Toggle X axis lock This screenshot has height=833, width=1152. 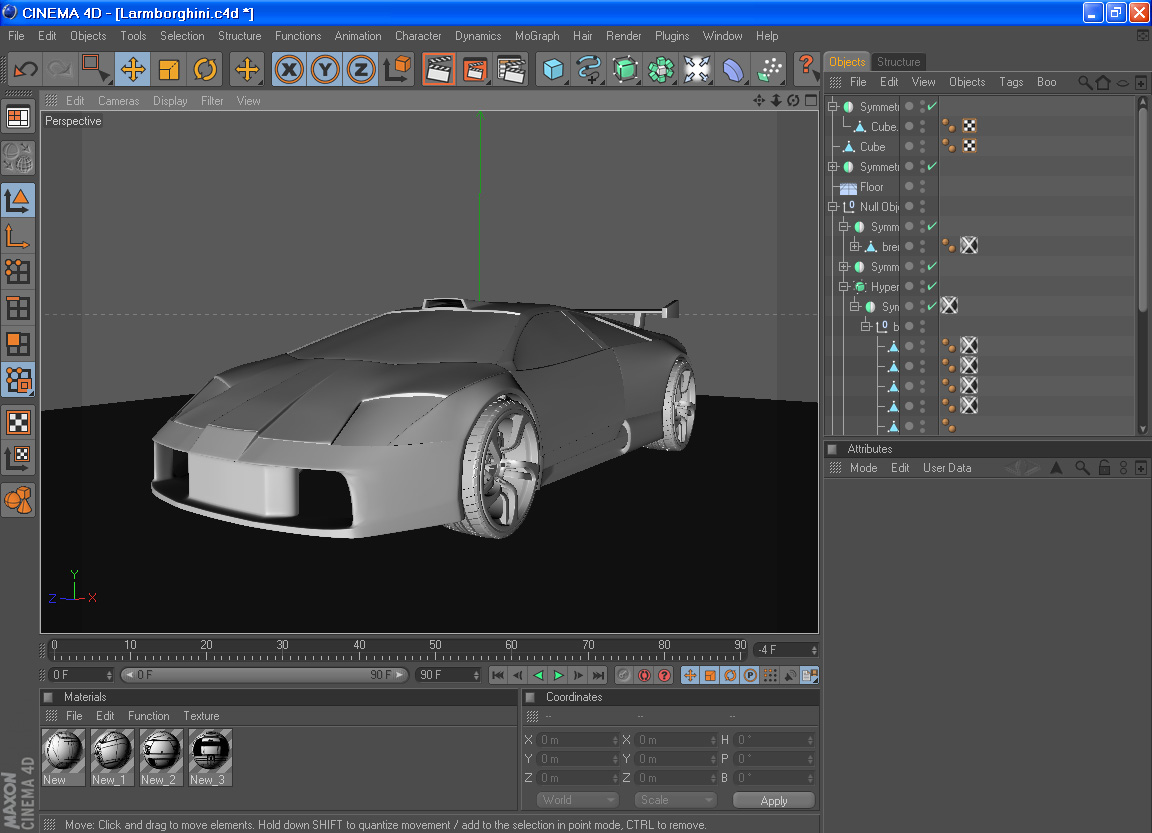point(289,70)
